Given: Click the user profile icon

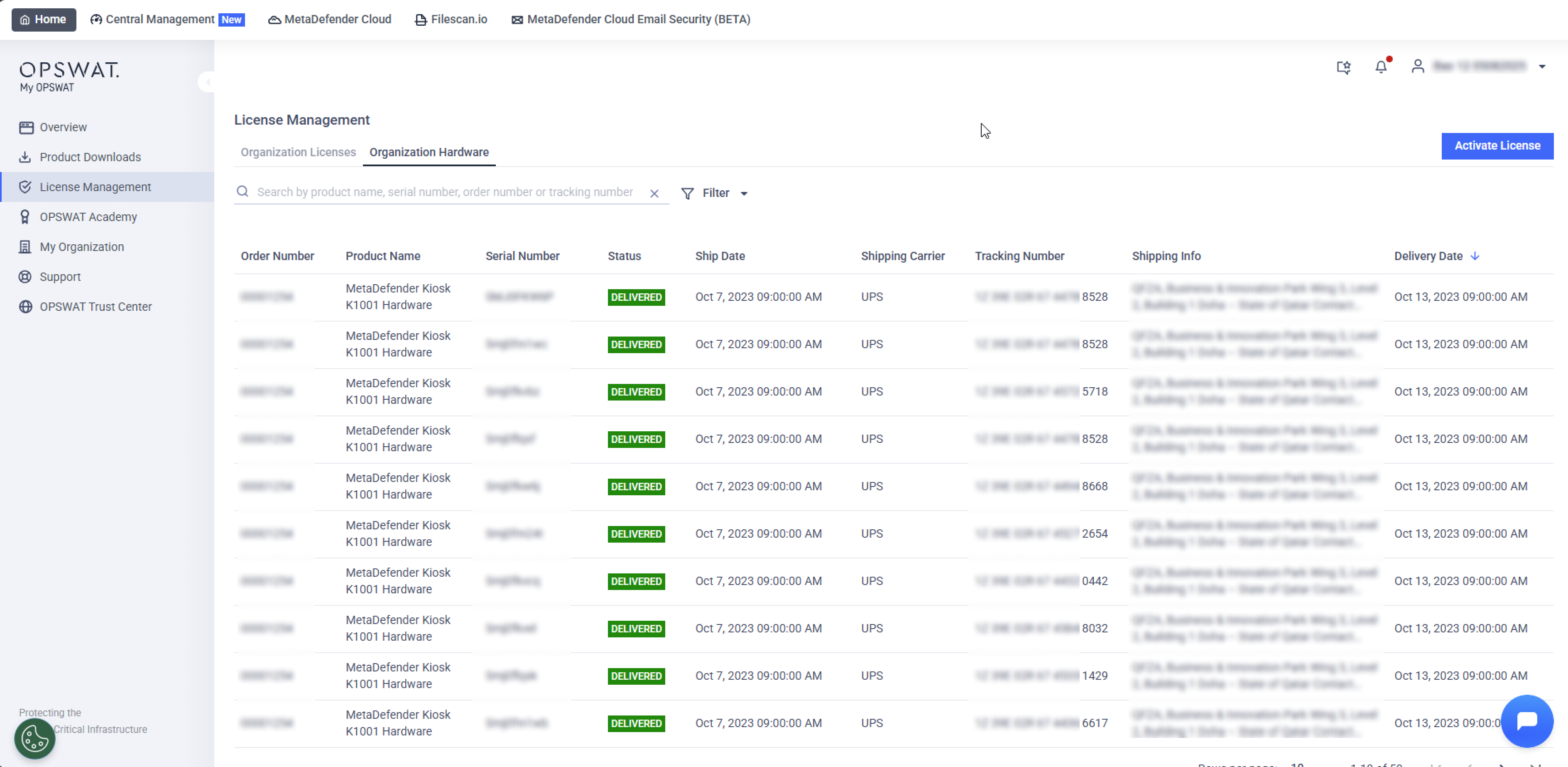Looking at the screenshot, I should pos(1418,66).
